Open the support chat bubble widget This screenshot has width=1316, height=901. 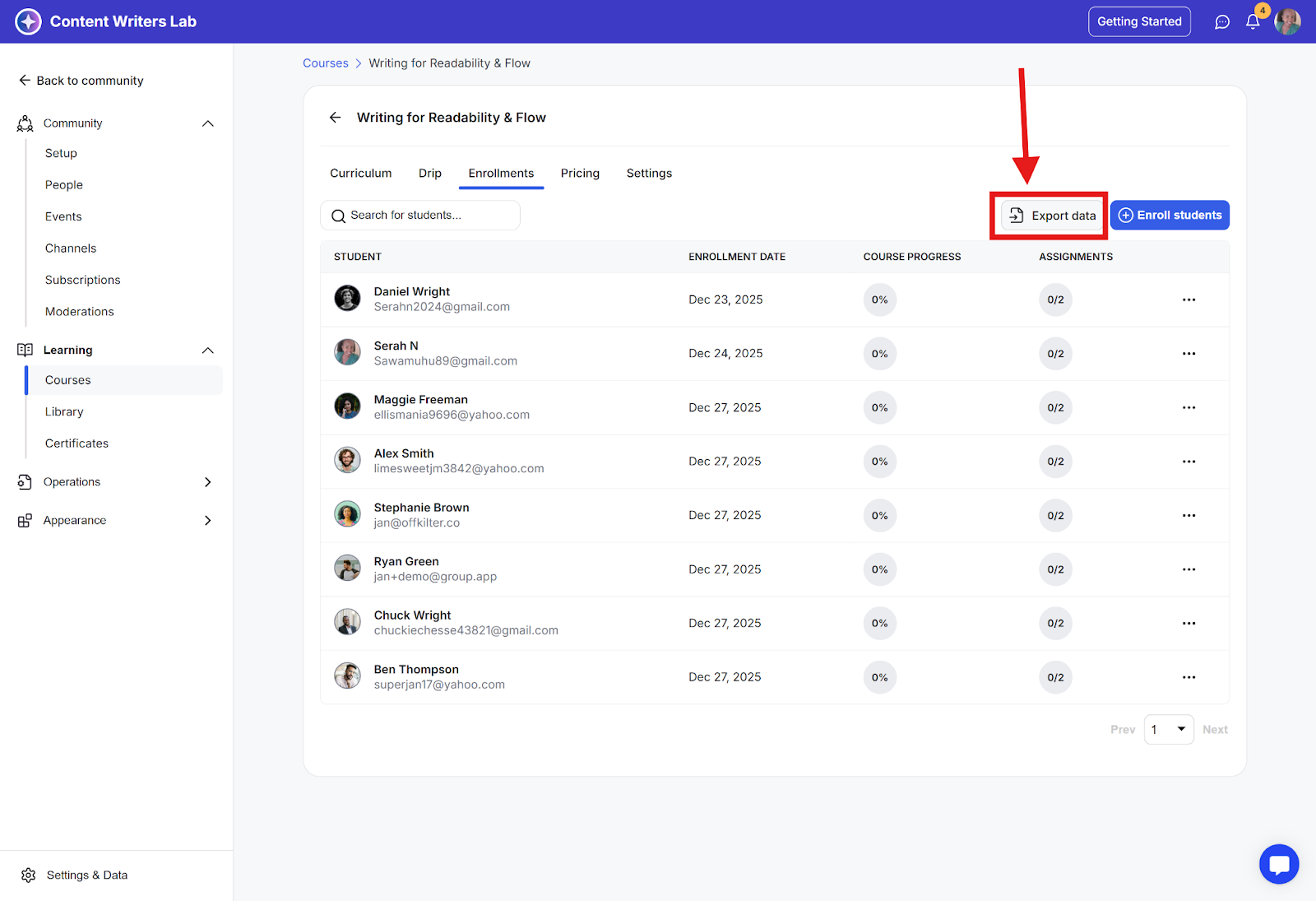[x=1279, y=864]
